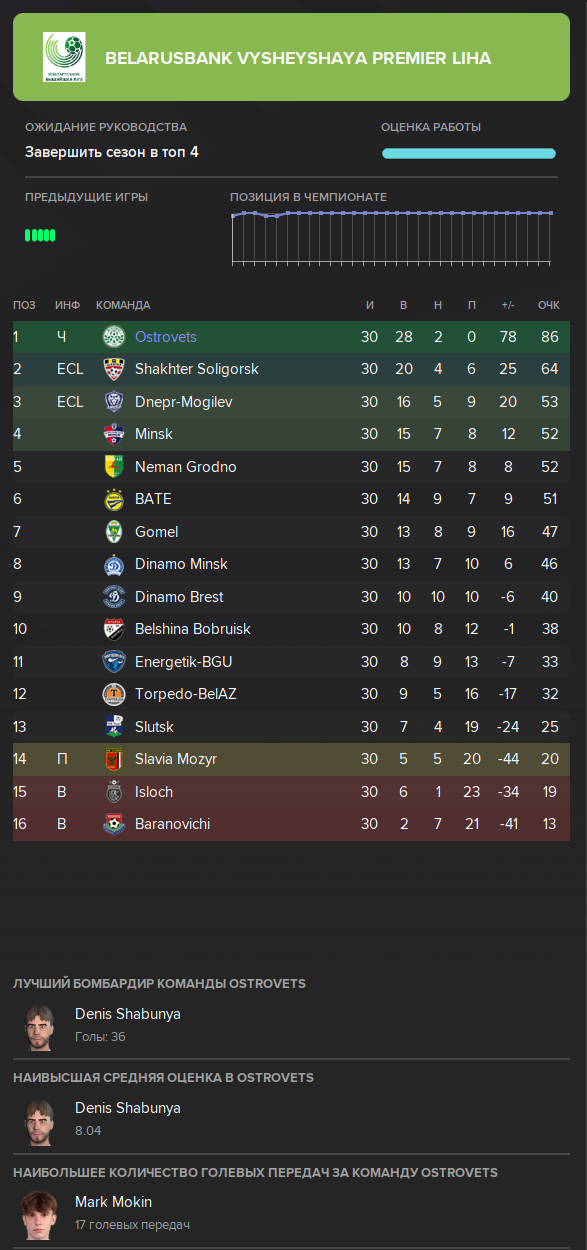Sort table by ОЧК points column
The width and height of the screenshot is (587, 1250).
click(x=548, y=305)
